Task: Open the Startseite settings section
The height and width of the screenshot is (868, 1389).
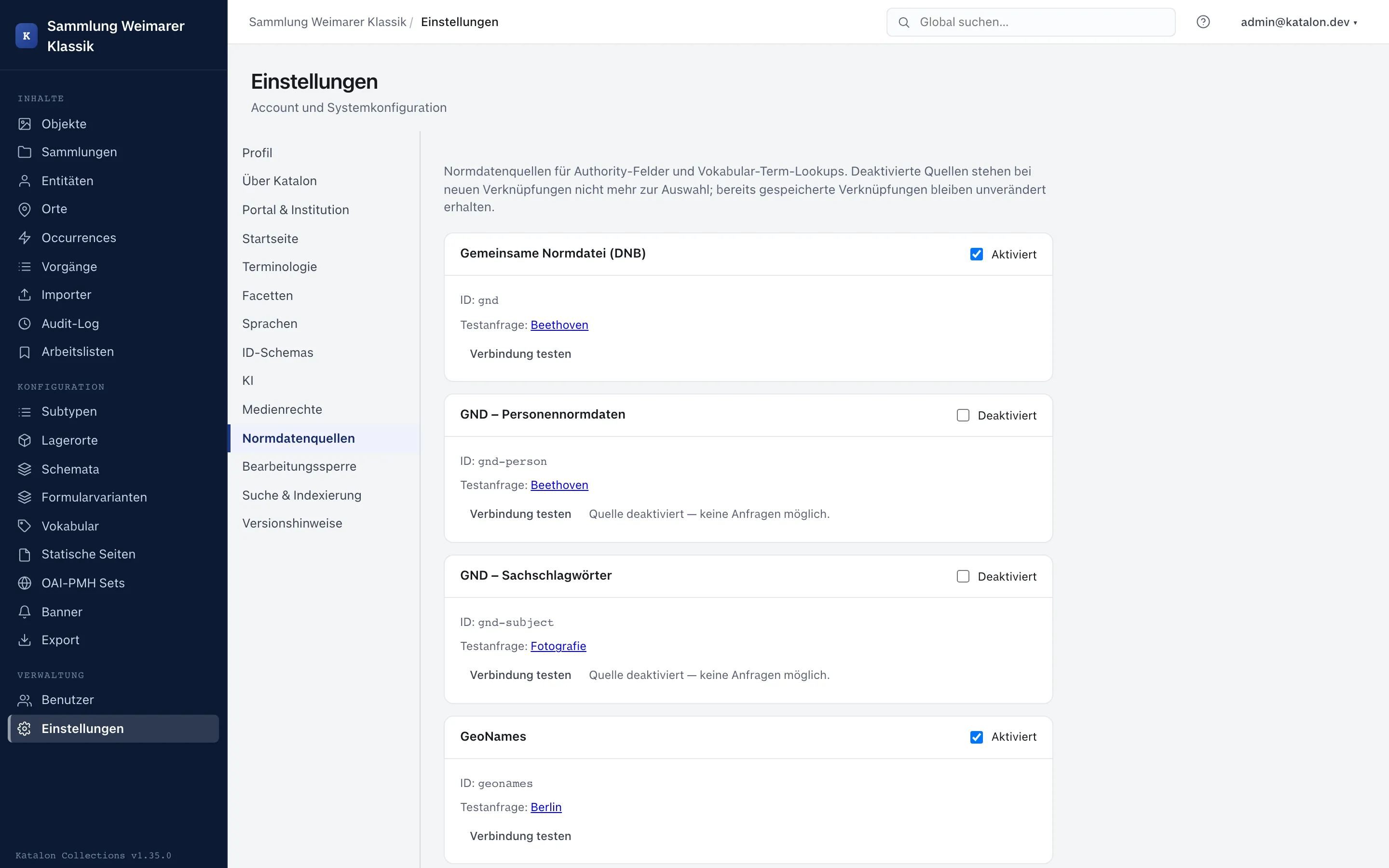Action: coord(324,238)
